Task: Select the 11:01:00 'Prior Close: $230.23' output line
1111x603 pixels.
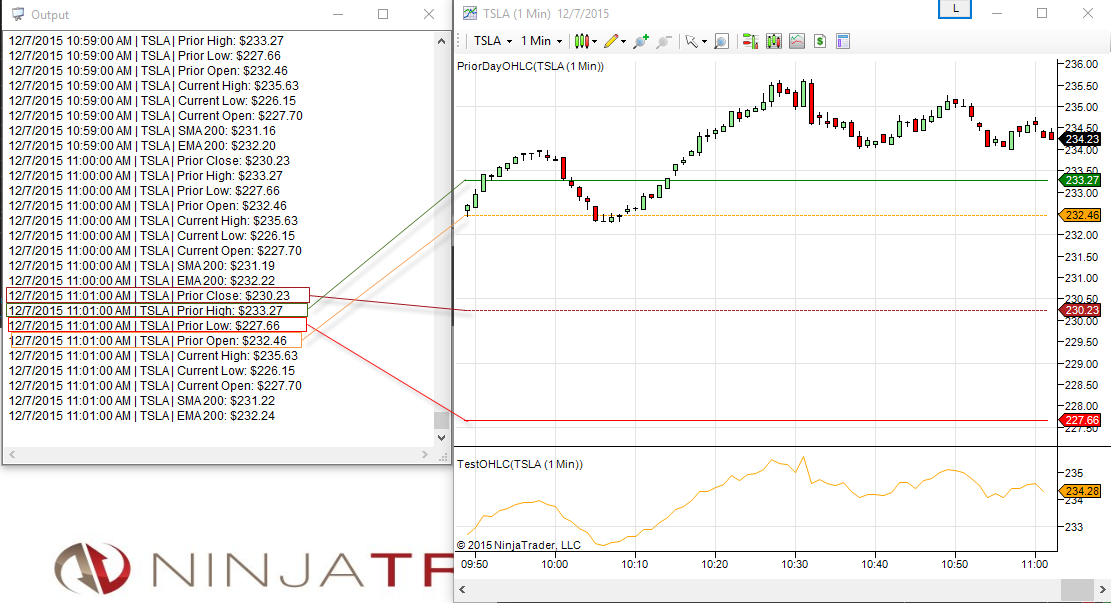Action: (150, 295)
